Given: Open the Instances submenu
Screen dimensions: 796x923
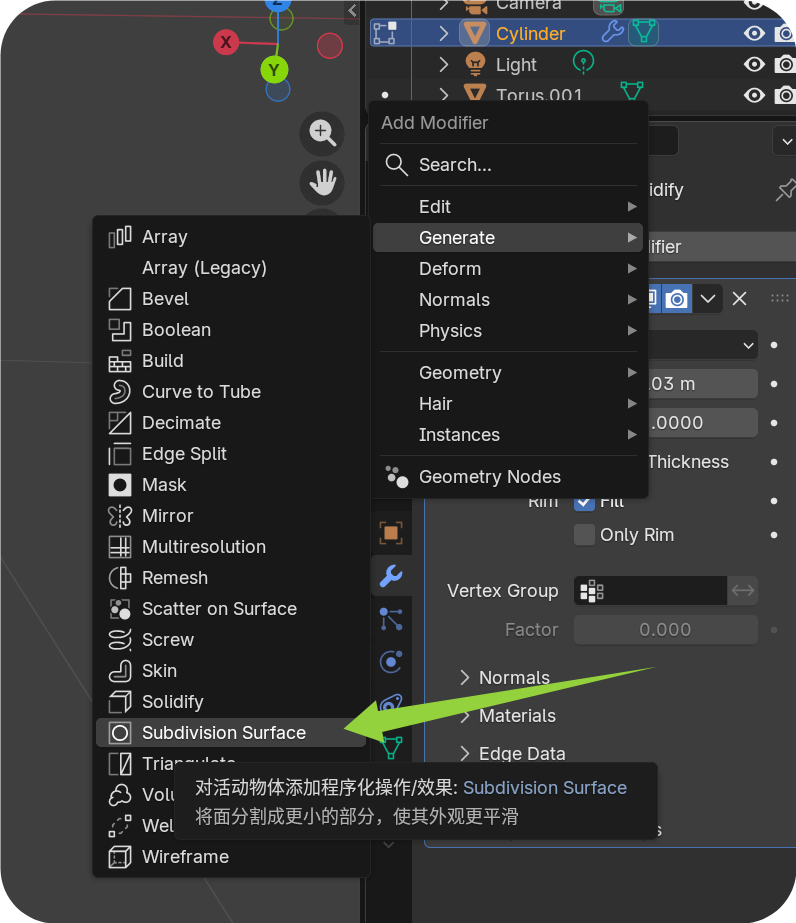Looking at the screenshot, I should [508, 435].
